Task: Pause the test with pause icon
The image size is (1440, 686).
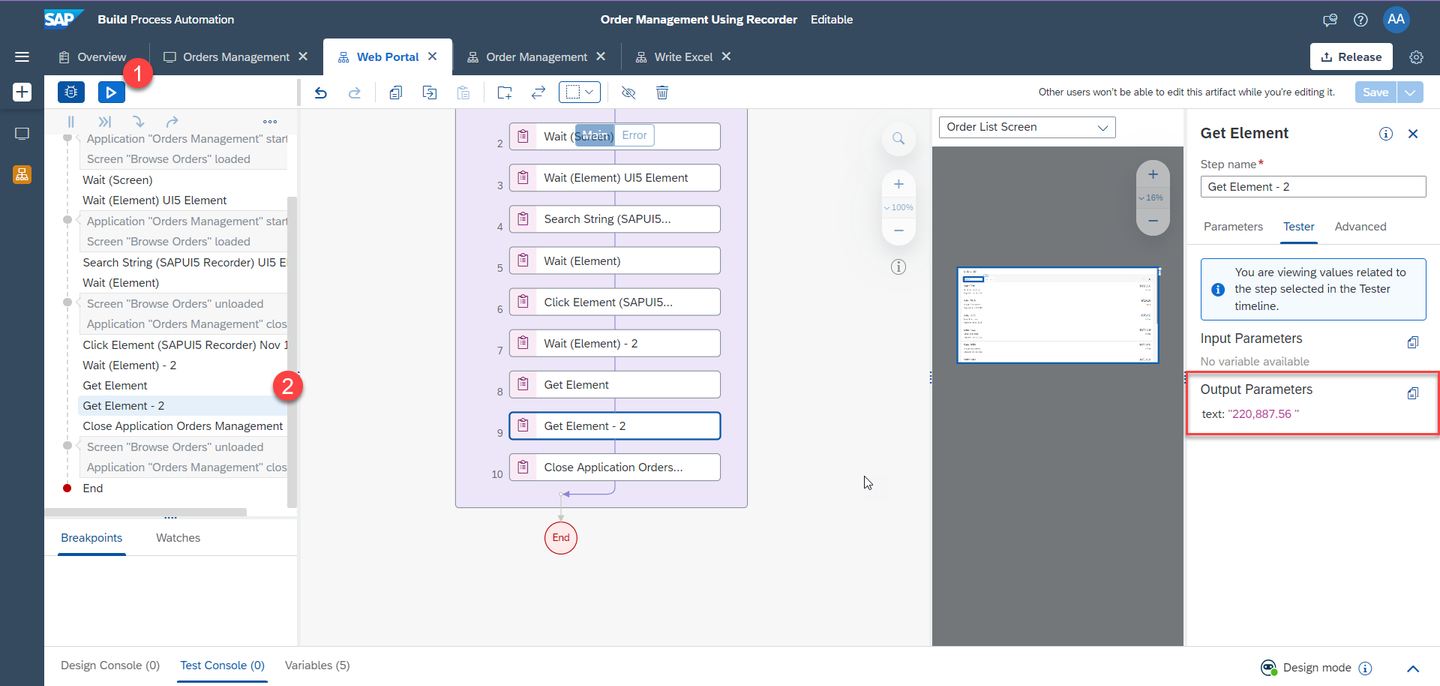Action: coord(71,122)
